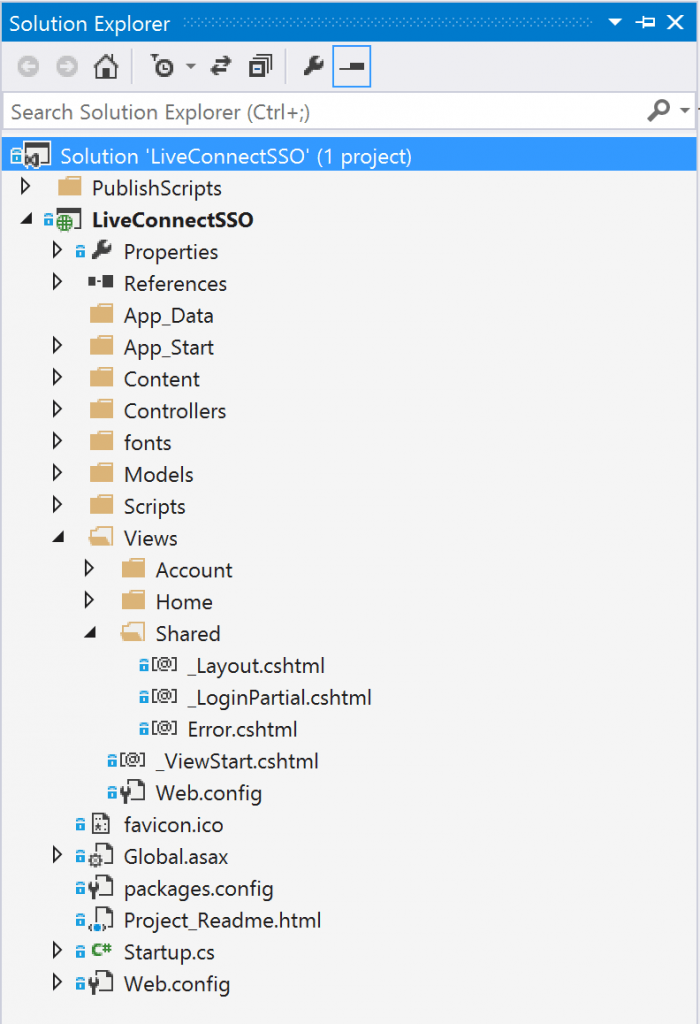Open the Pending Changes Filter clock icon
Image resolution: width=700 pixels, height=1024 pixels.
coord(163,66)
